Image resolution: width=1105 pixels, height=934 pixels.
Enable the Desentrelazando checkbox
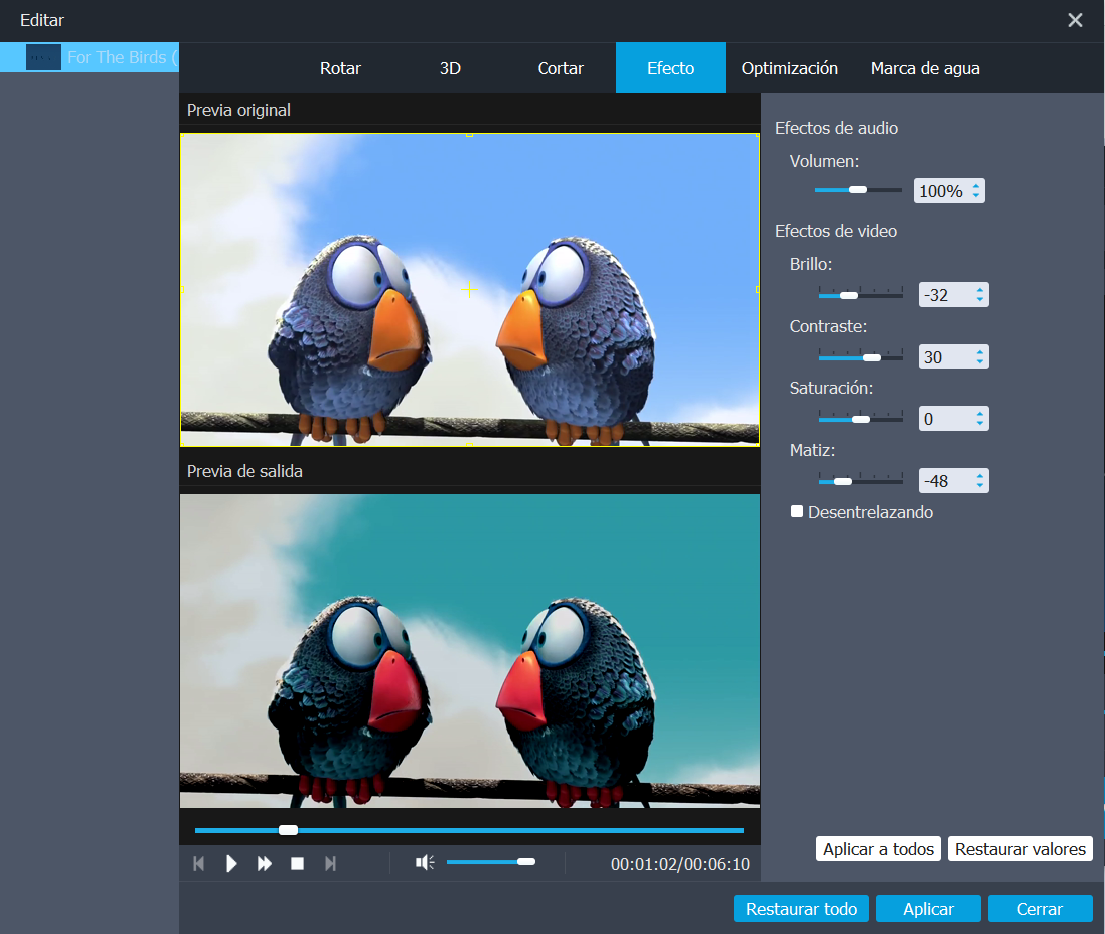[797, 511]
